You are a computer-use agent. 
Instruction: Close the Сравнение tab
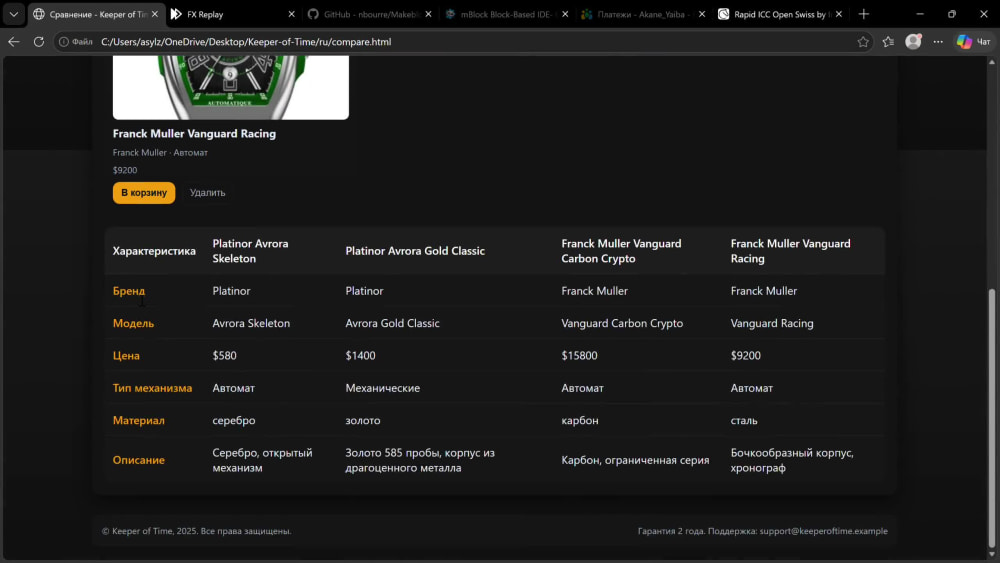[x=155, y=14]
